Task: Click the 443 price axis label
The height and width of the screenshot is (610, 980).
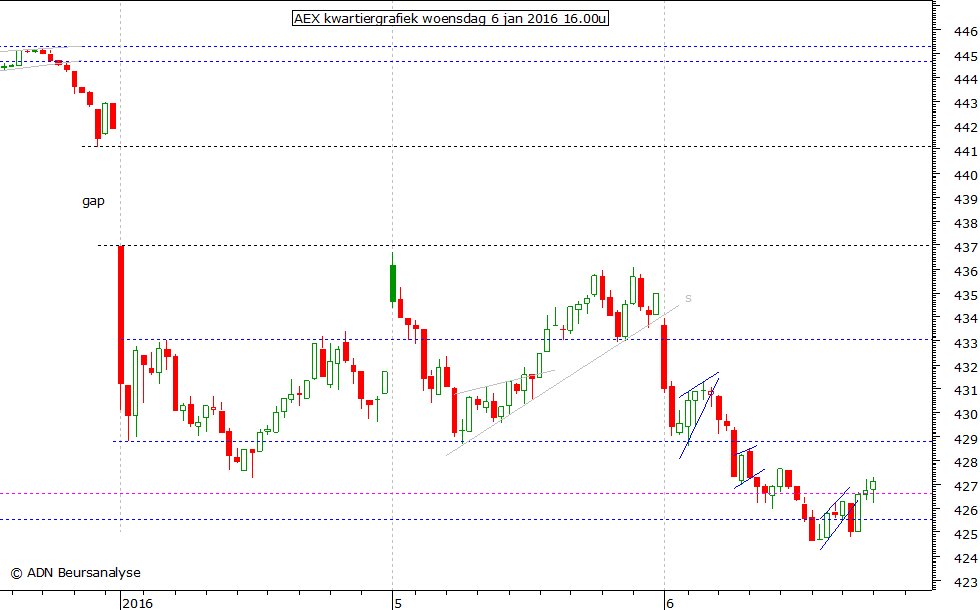Action: (x=966, y=103)
